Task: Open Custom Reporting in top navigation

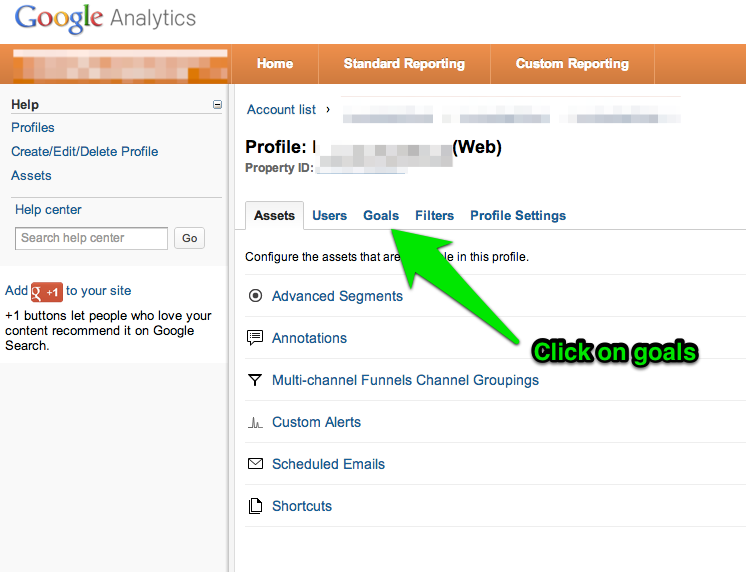Action: click(572, 64)
